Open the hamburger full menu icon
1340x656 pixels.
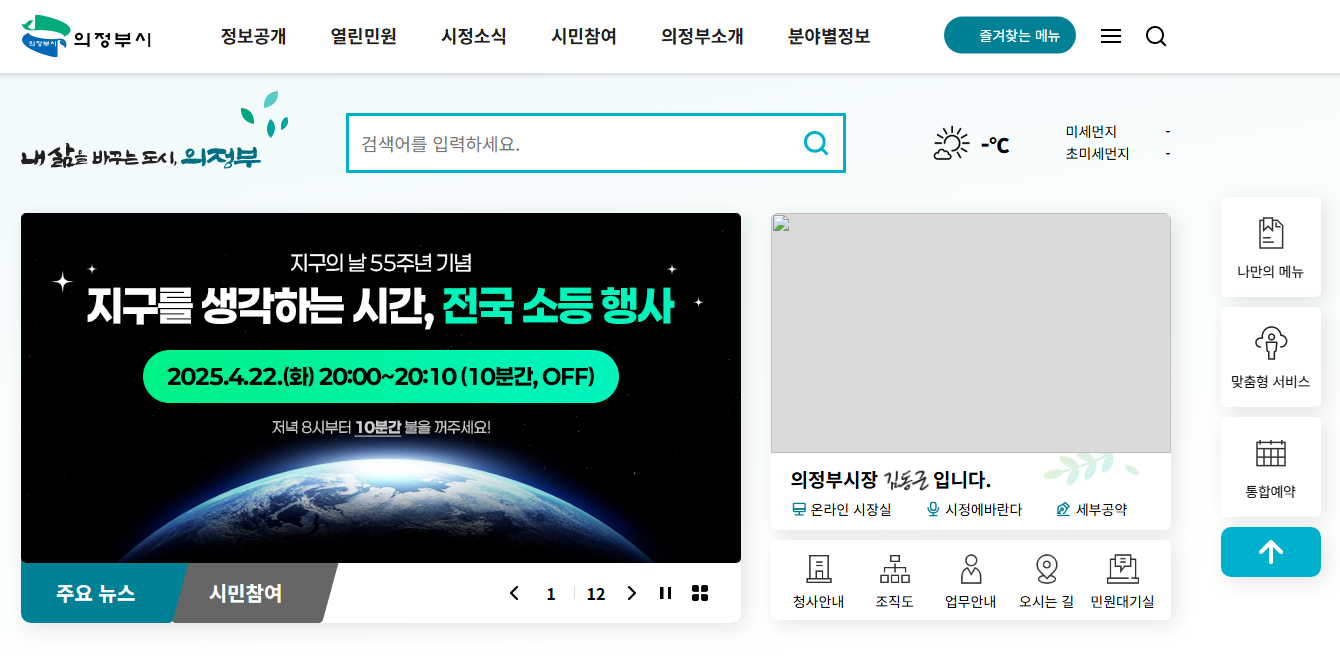1110,36
